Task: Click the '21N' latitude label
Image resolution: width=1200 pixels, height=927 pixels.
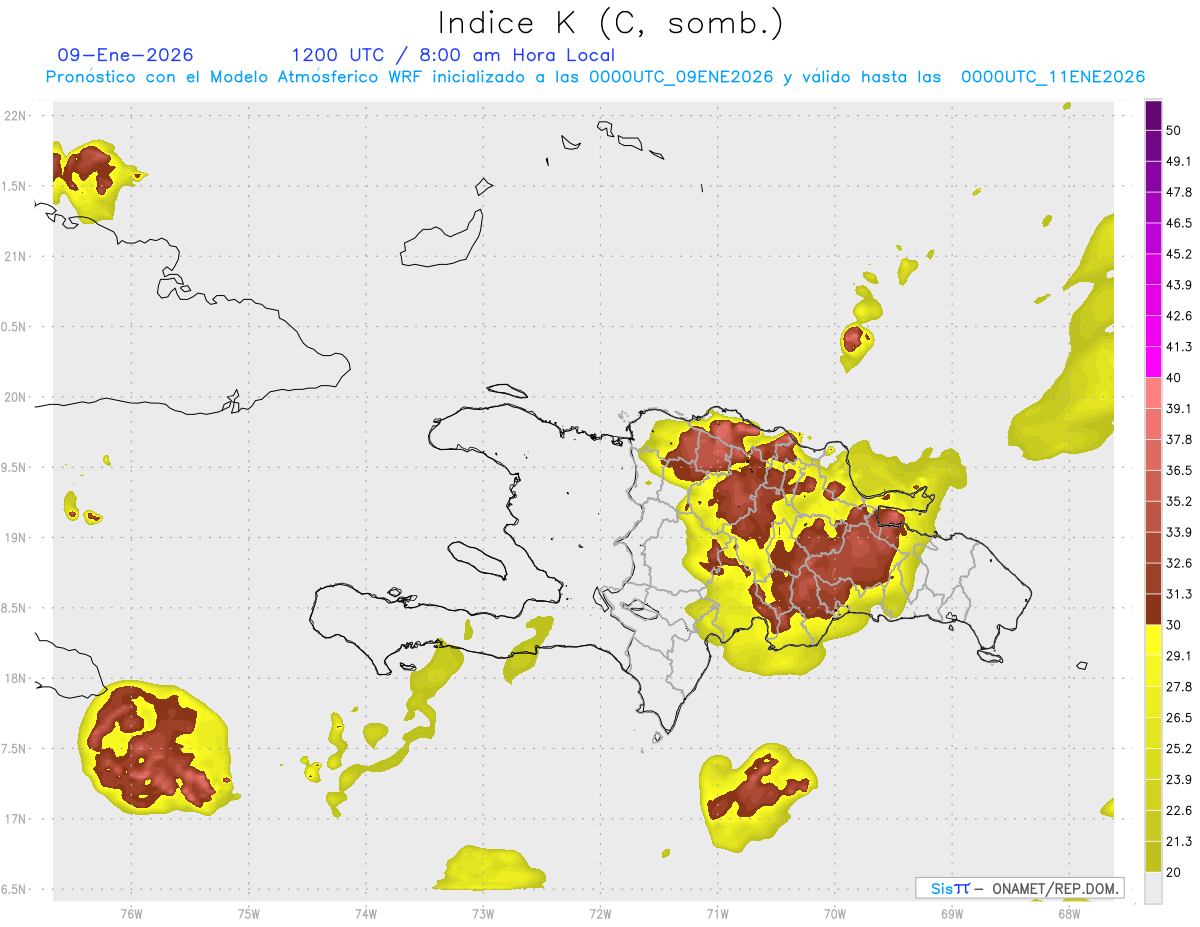Action: (17, 256)
